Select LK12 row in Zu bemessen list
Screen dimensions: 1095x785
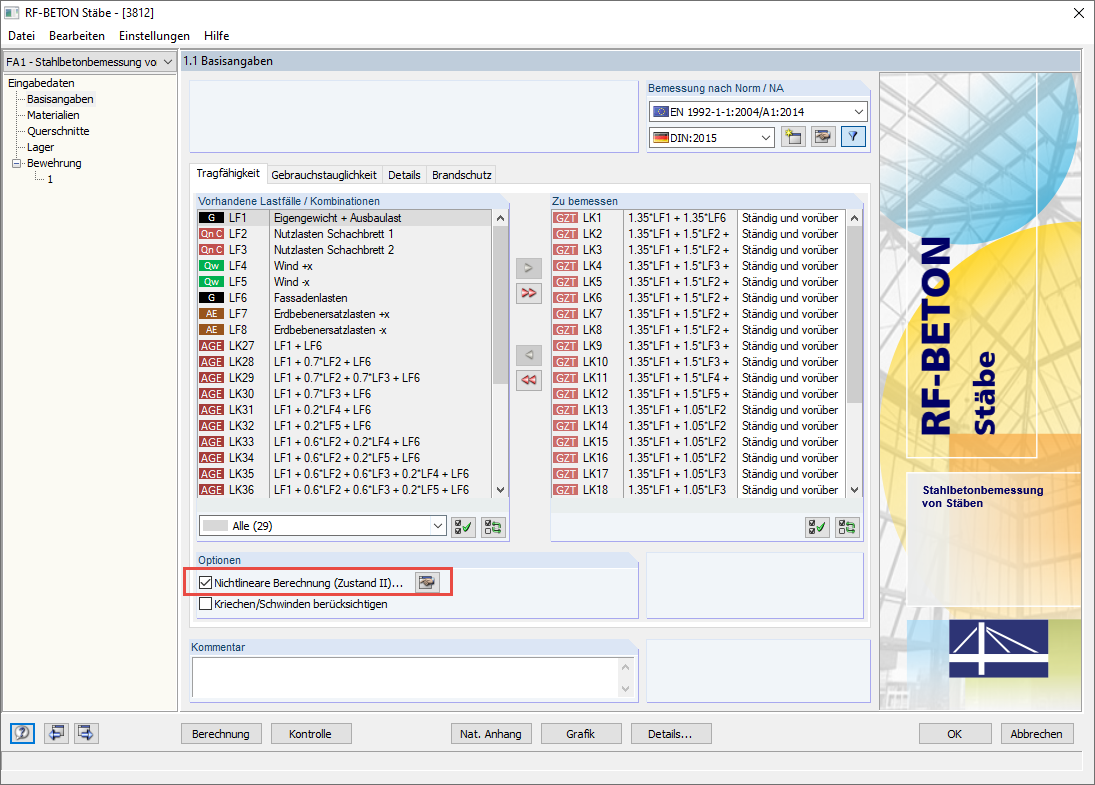[699, 394]
